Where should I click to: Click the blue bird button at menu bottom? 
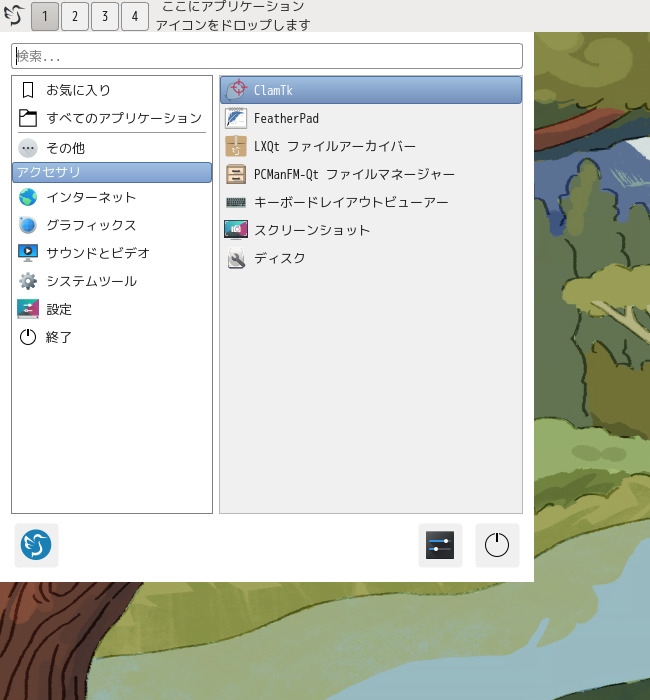pos(36,545)
